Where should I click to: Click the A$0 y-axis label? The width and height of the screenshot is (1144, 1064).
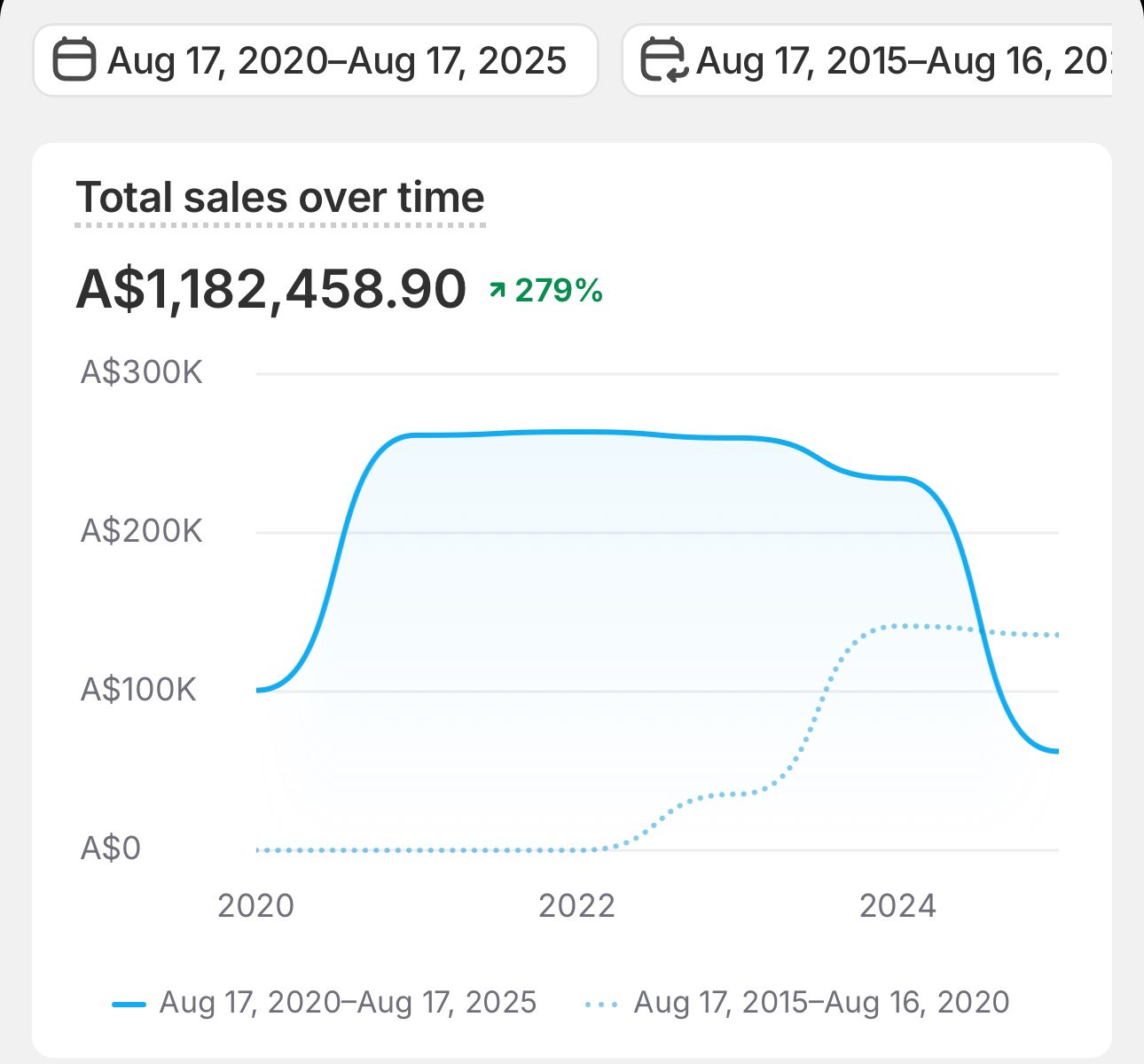pos(111,849)
